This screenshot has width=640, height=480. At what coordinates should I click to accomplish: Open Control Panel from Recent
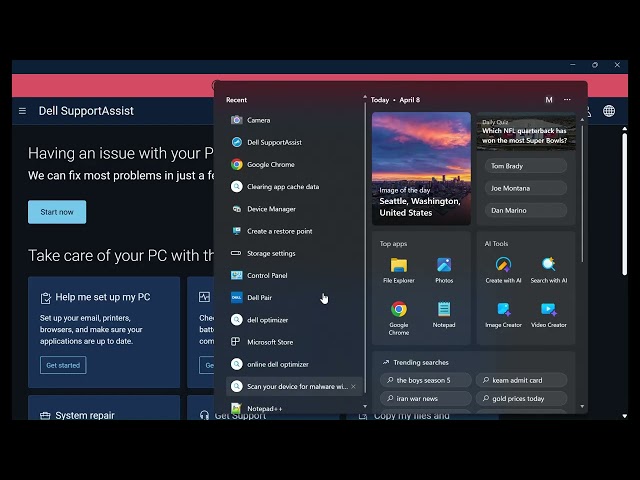(294, 276)
